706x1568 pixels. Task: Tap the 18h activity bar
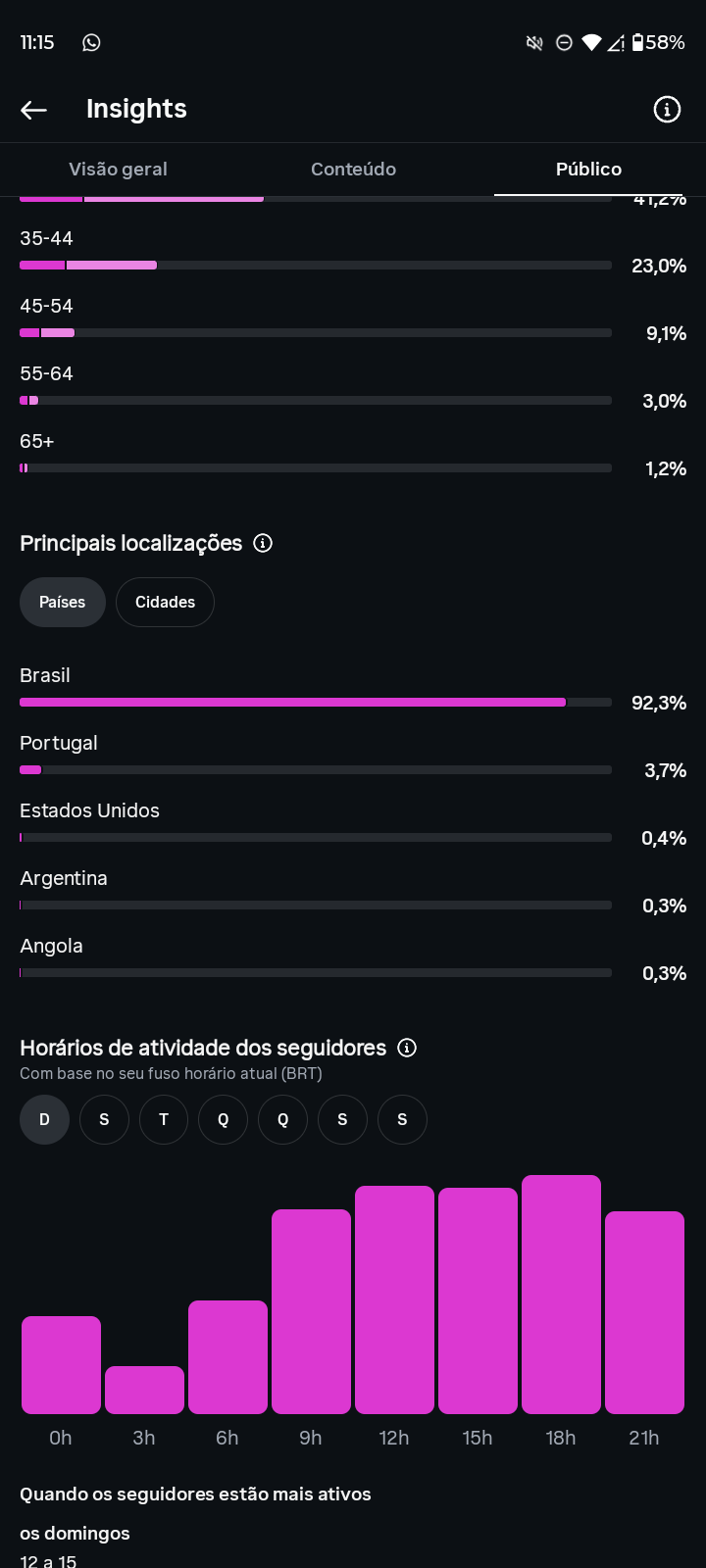(x=561, y=1295)
